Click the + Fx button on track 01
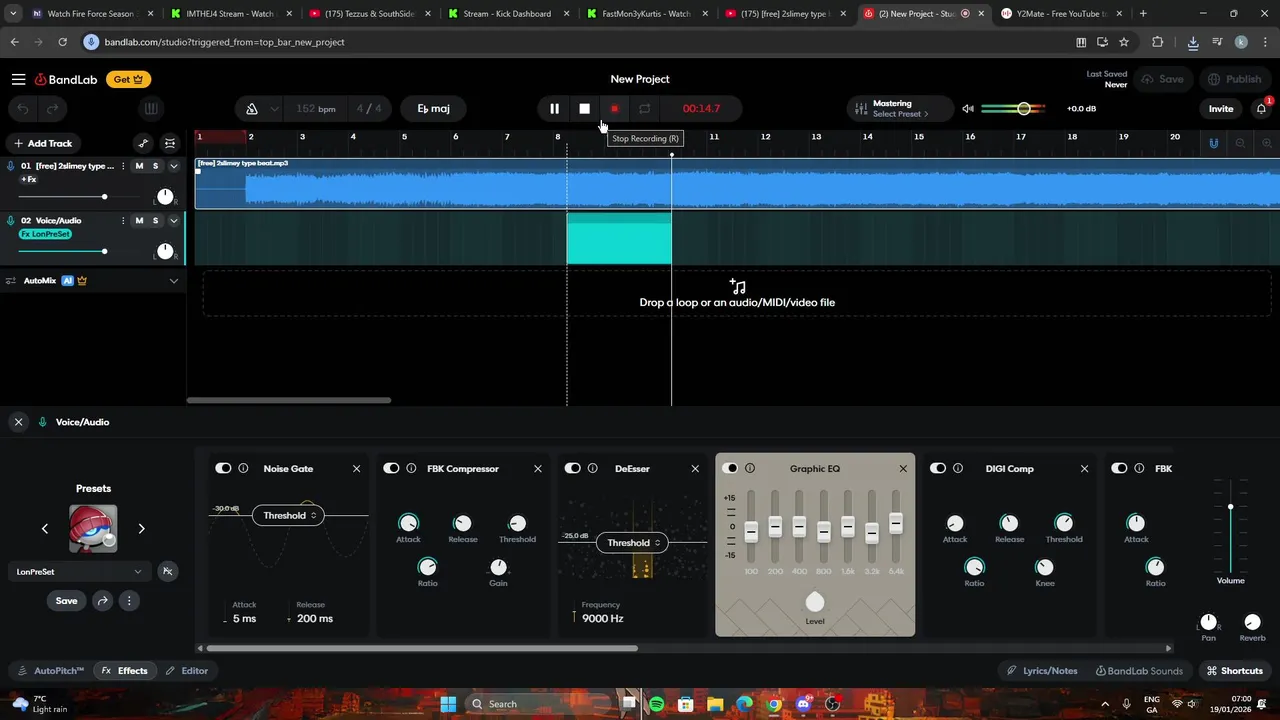Image resolution: width=1280 pixels, height=720 pixels. click(x=29, y=180)
